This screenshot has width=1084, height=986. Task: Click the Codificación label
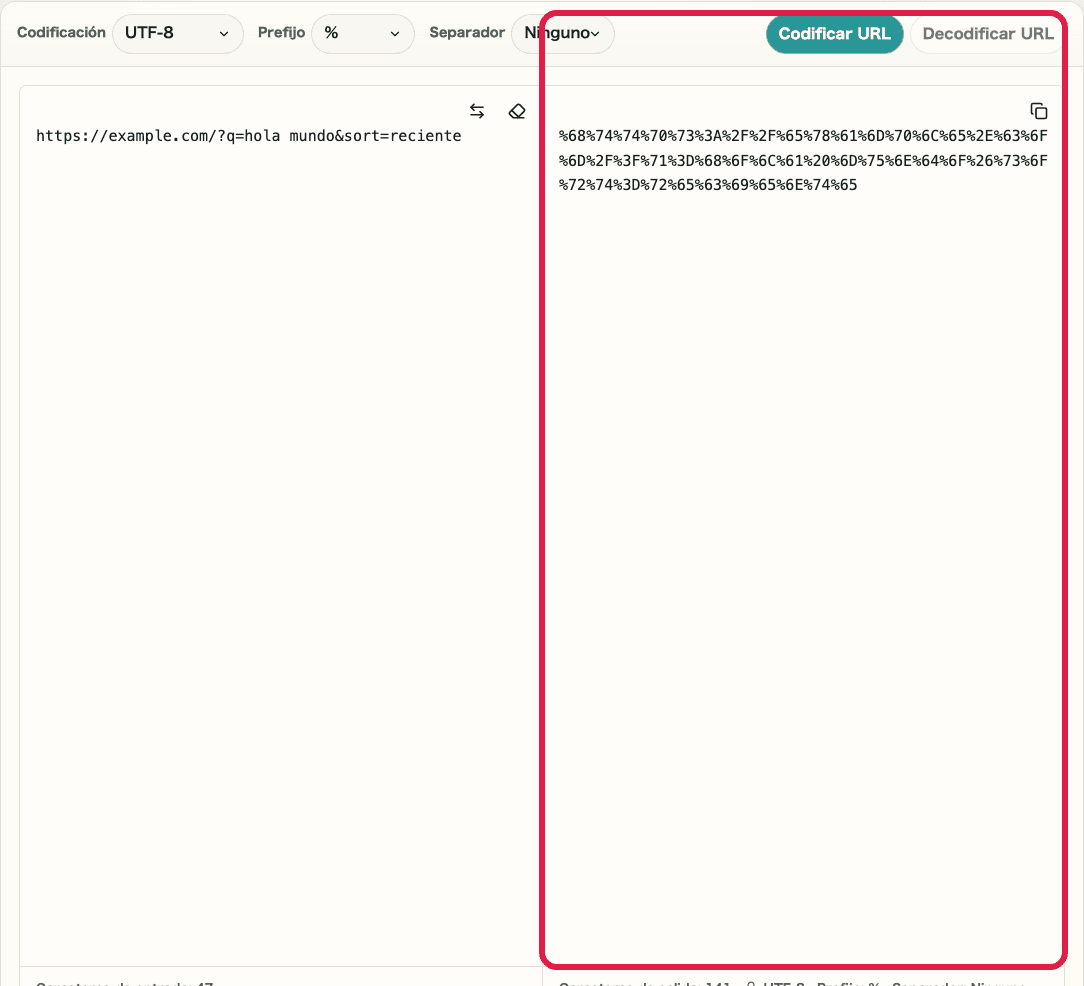pos(61,32)
